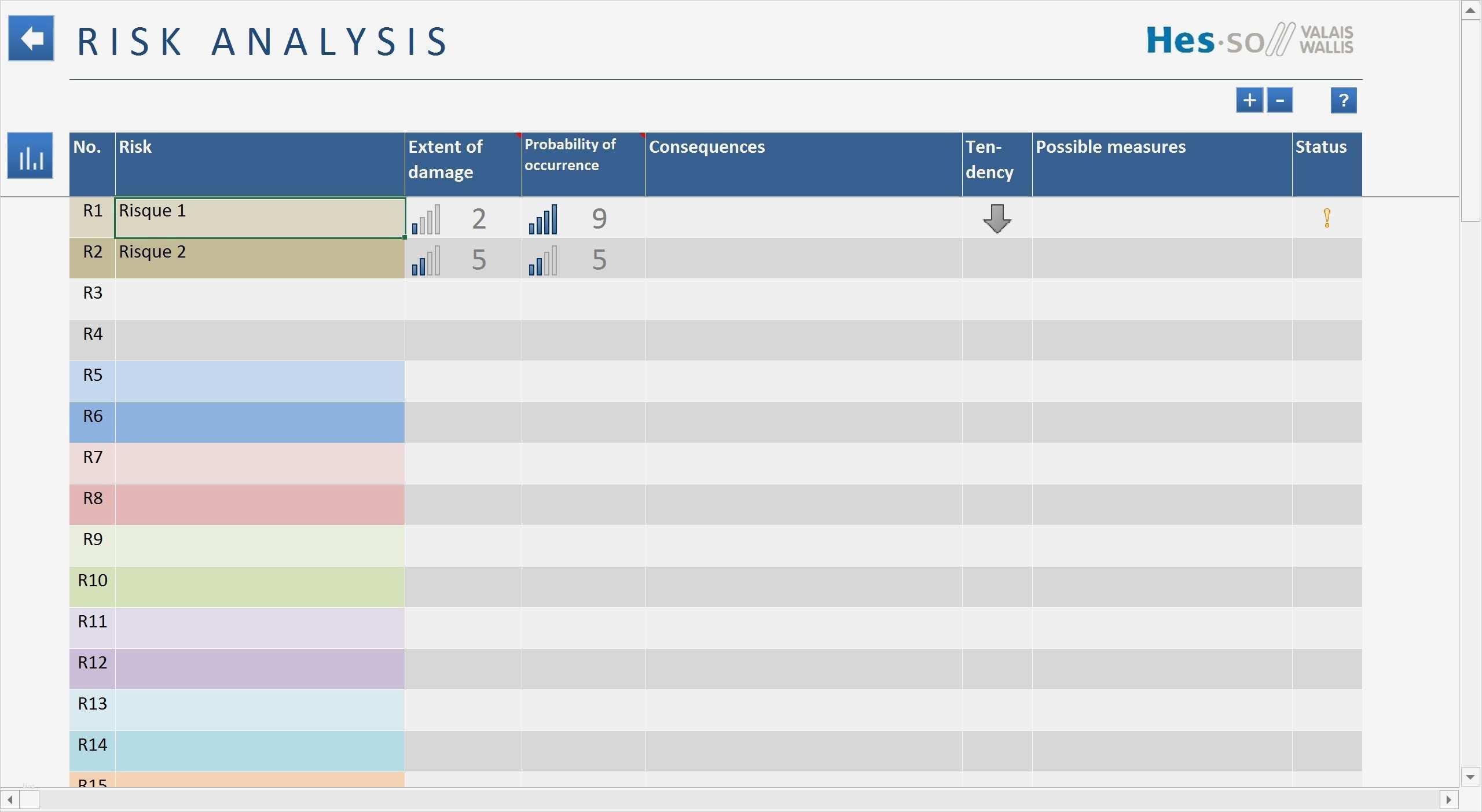Open the bar chart view icon
1482x812 pixels.
(x=30, y=156)
